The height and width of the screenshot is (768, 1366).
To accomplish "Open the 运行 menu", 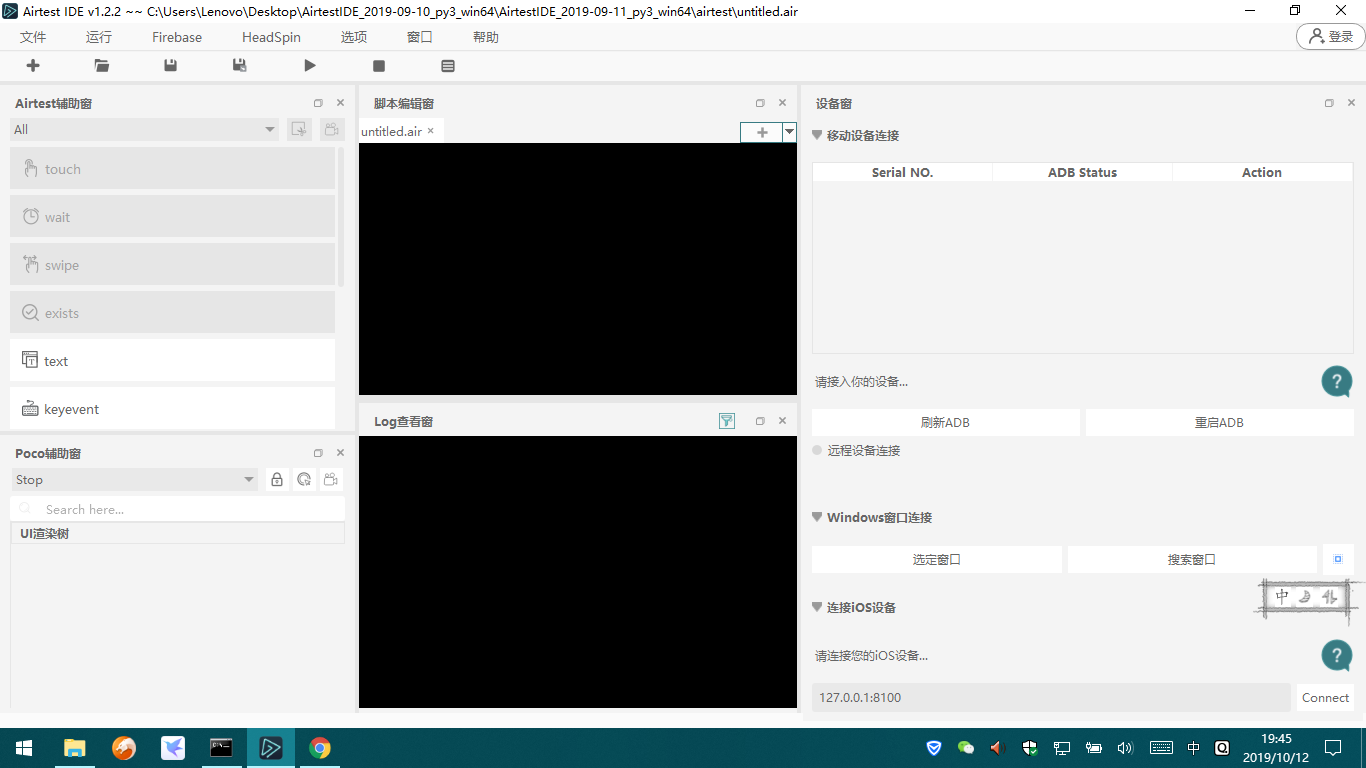I will 99,37.
